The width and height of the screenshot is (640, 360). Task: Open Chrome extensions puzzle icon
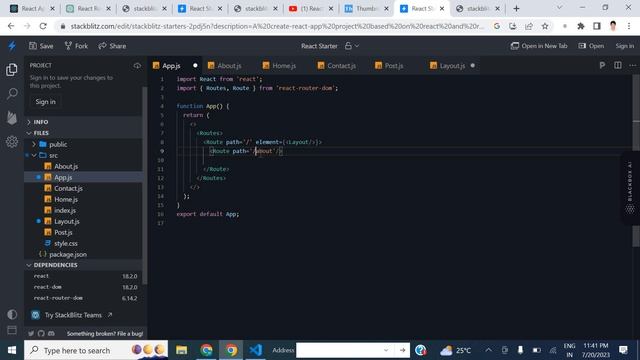point(580,26)
